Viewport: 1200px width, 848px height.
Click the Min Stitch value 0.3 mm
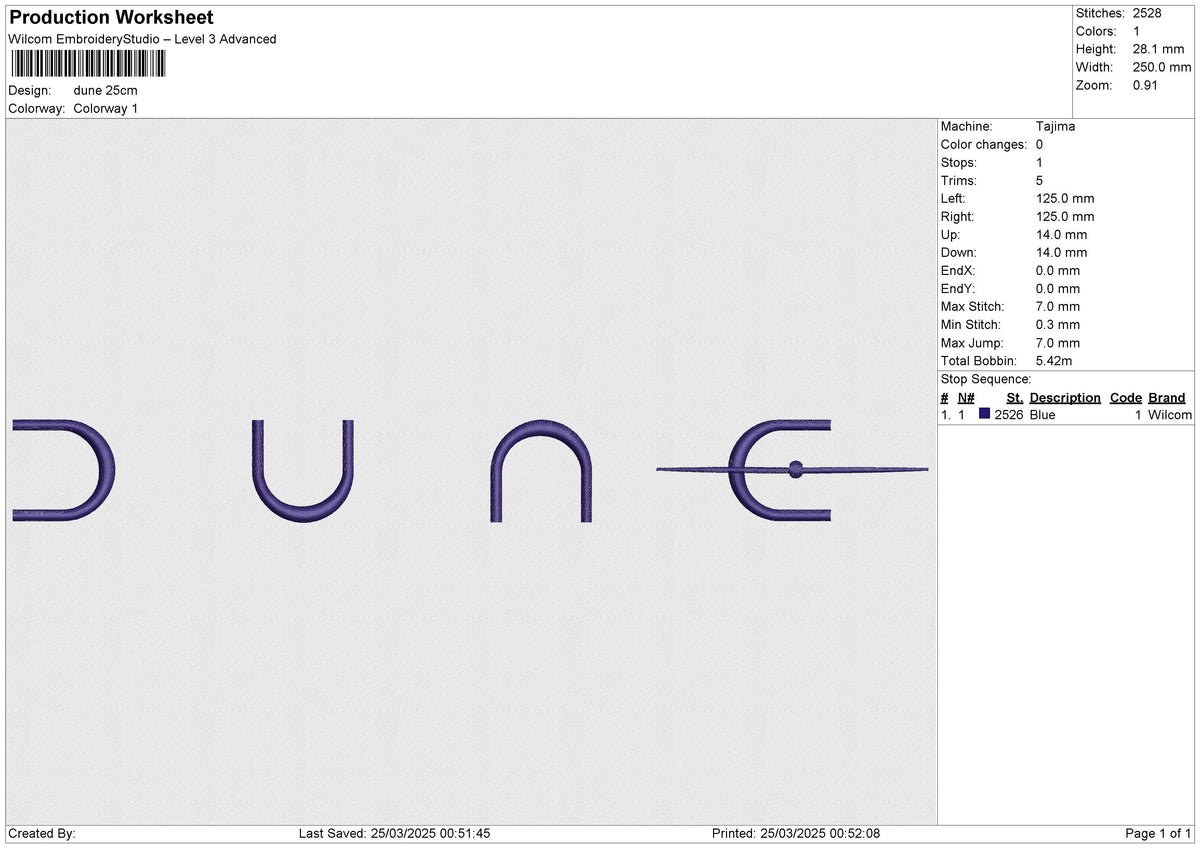[1058, 324]
